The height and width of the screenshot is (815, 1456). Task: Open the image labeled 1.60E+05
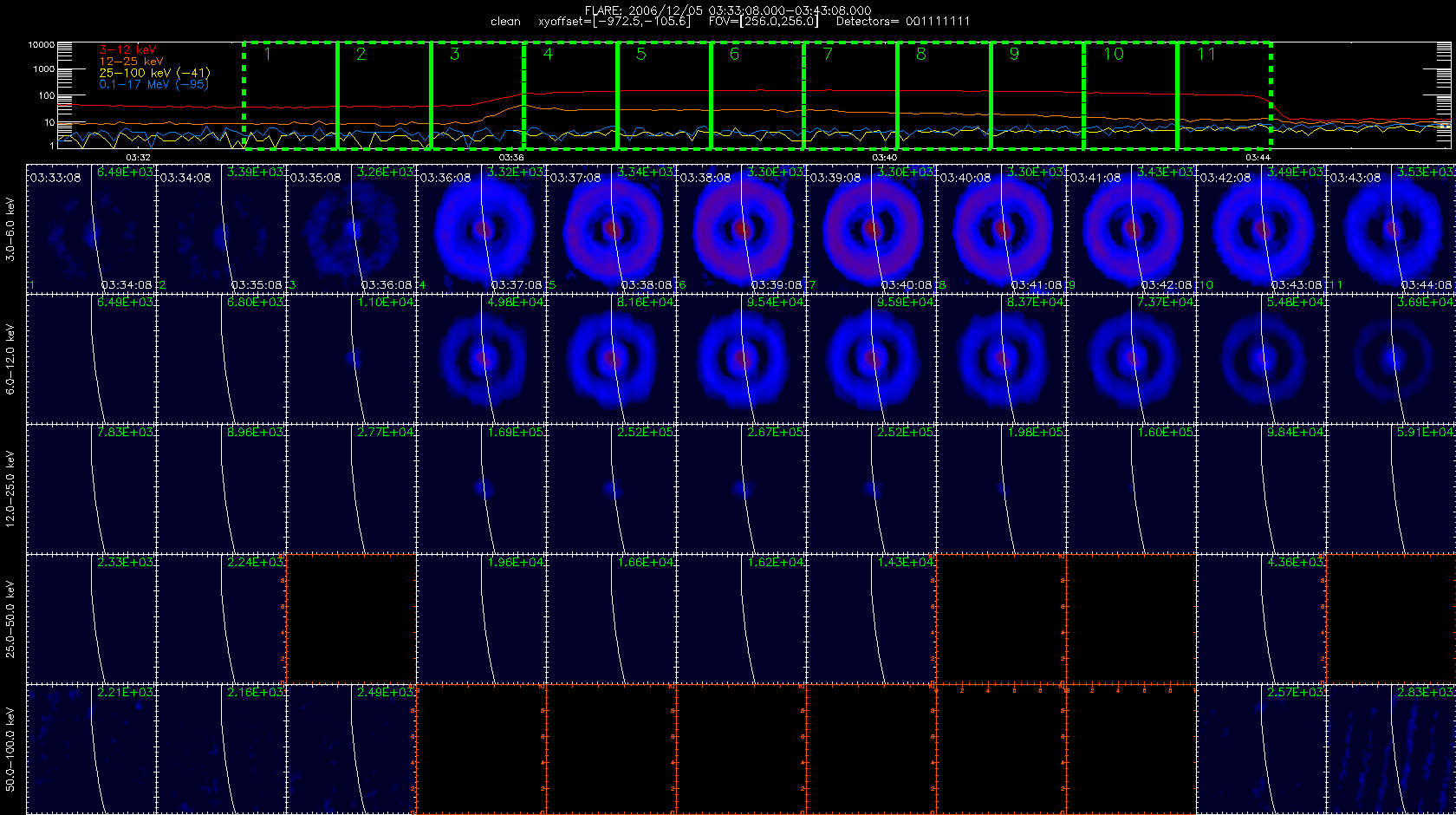tap(1131, 489)
